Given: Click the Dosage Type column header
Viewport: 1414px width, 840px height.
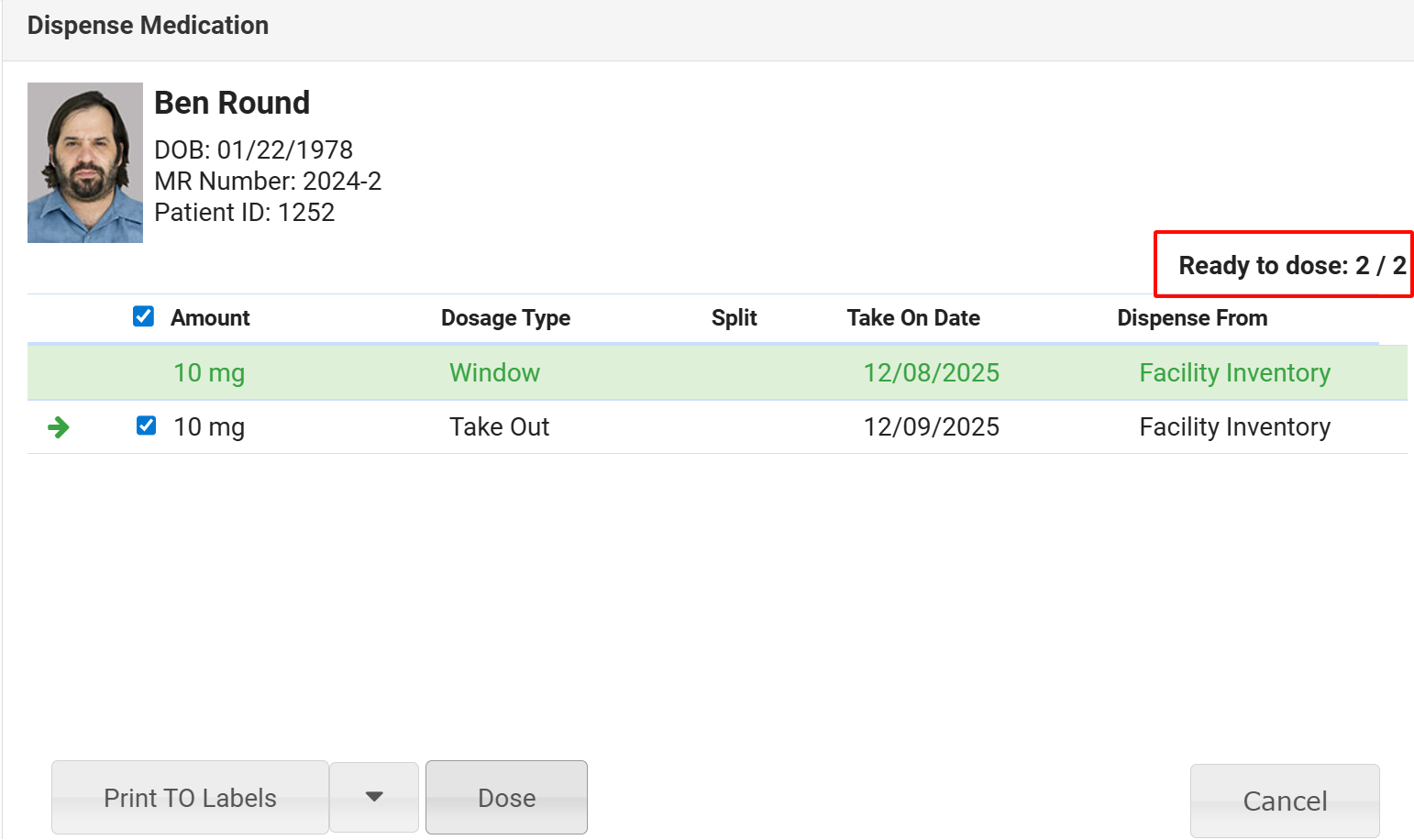Looking at the screenshot, I should pos(505,318).
